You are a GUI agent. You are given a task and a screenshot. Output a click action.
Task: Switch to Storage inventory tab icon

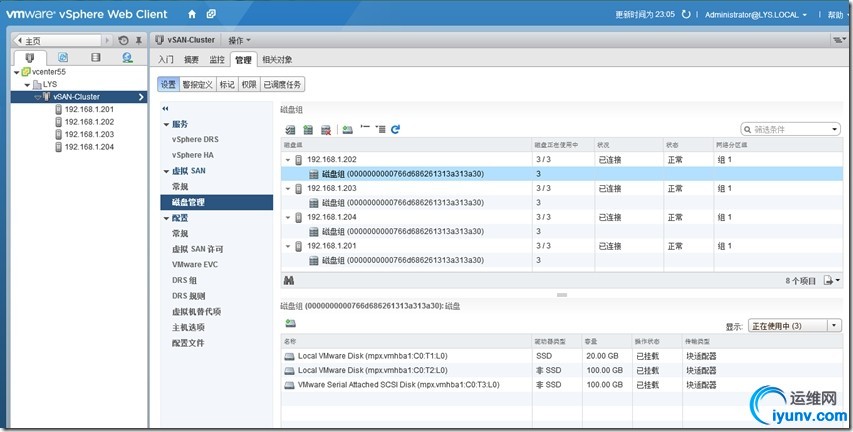coord(96,57)
